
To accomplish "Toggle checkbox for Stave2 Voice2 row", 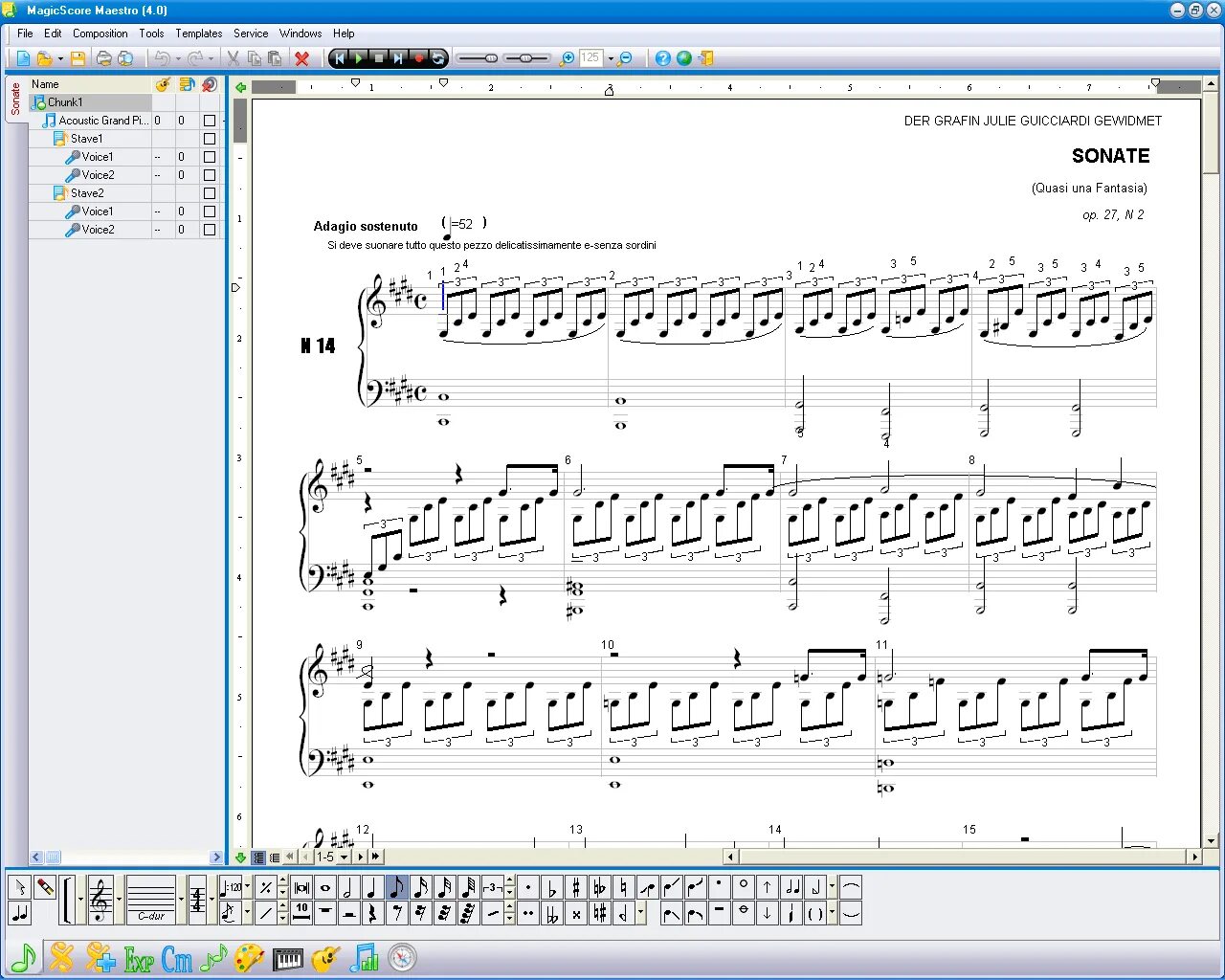I will (x=210, y=230).
